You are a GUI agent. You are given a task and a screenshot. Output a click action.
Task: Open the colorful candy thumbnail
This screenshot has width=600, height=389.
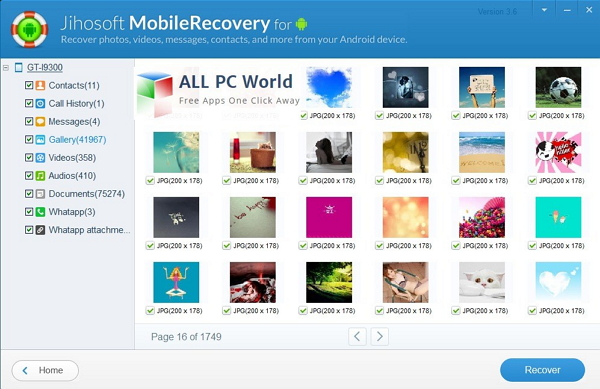tap(482, 217)
